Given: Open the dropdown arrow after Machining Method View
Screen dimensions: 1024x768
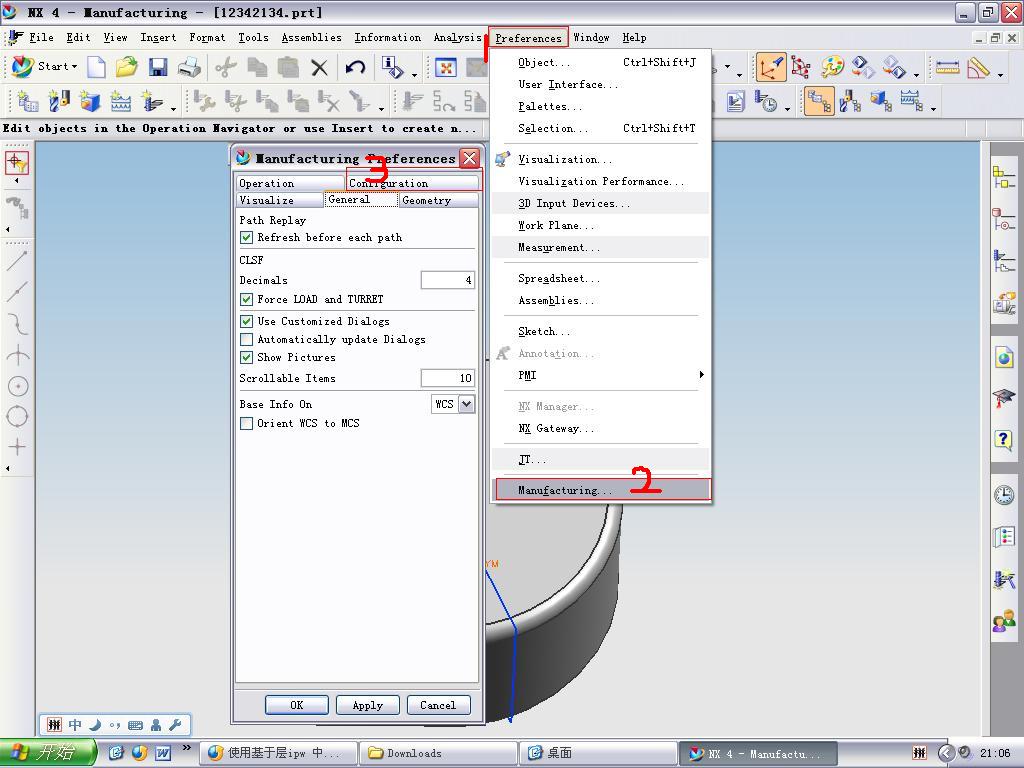Looking at the screenshot, I should click(x=933, y=107).
